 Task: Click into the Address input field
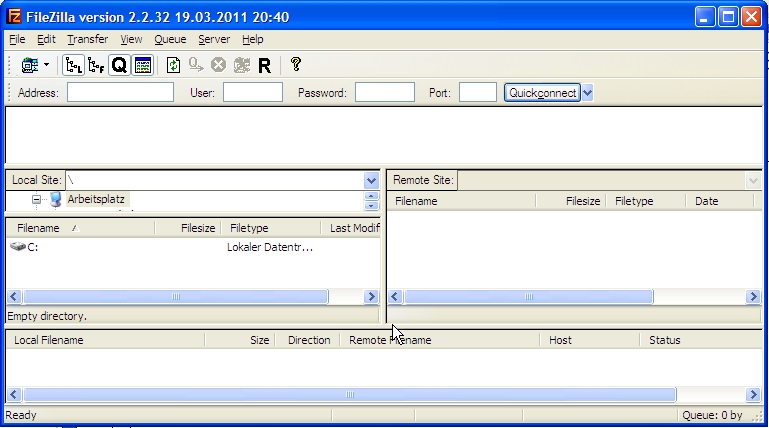click(x=120, y=93)
